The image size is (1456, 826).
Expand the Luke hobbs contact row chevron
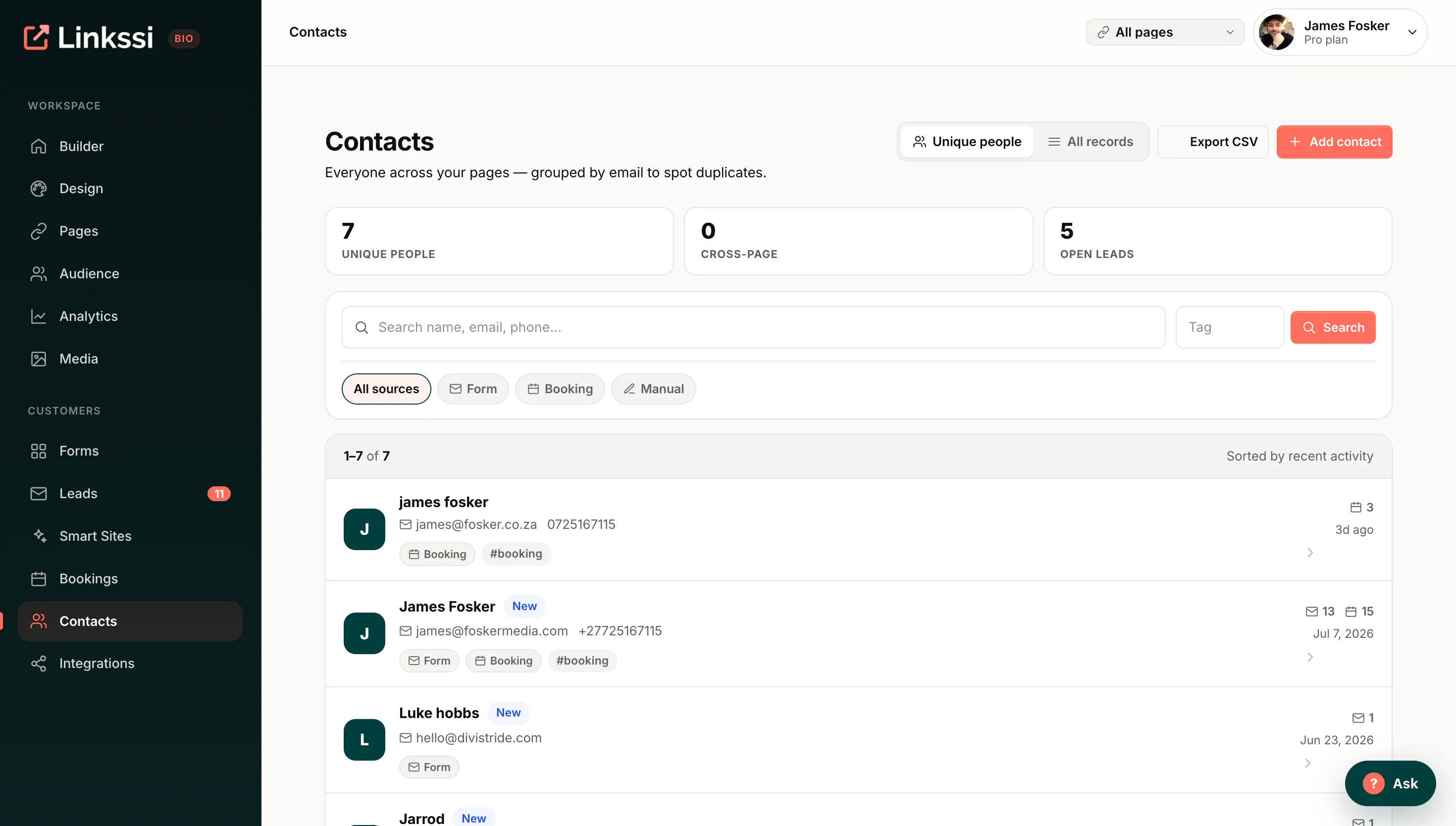[x=1307, y=763]
